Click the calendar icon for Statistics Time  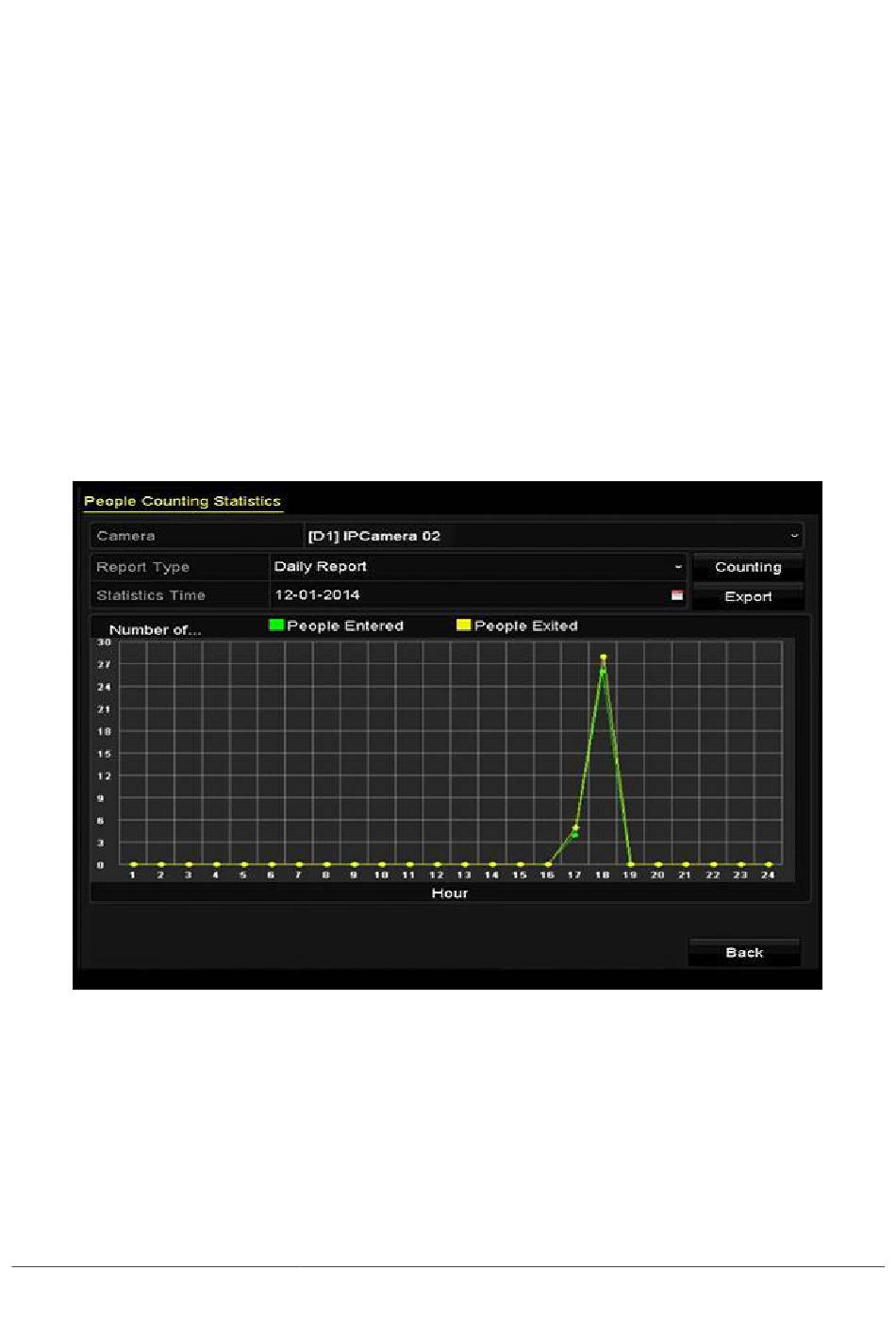coord(676,595)
